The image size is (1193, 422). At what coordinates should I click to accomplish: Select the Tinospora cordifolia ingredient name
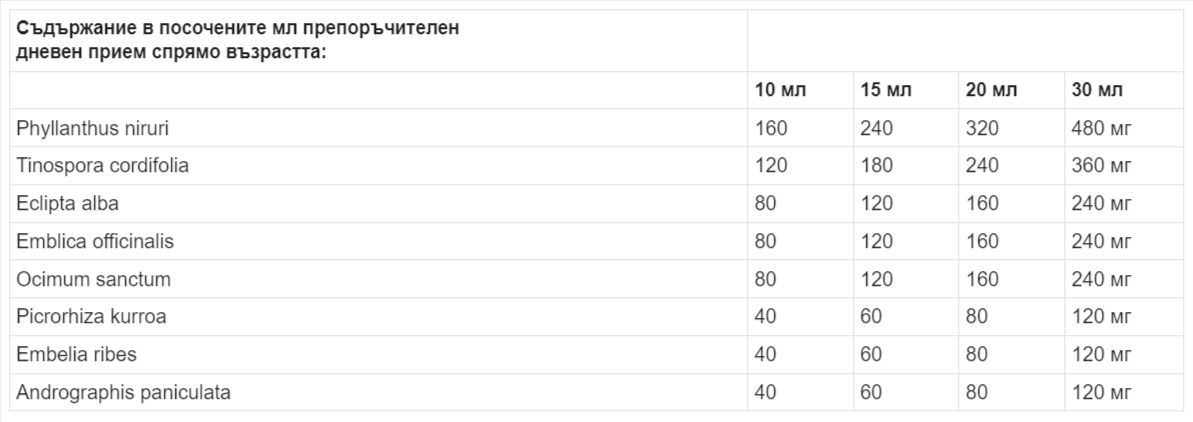click(x=102, y=166)
